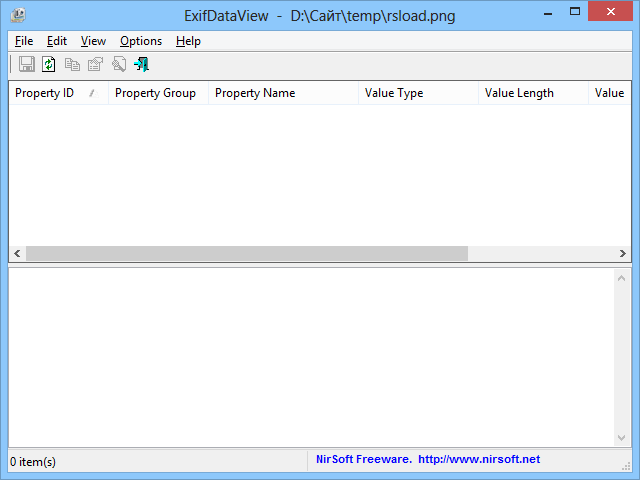Viewport: 640px width, 480px height.
Task: Click the Properties toolbar icon
Action: (x=96, y=64)
